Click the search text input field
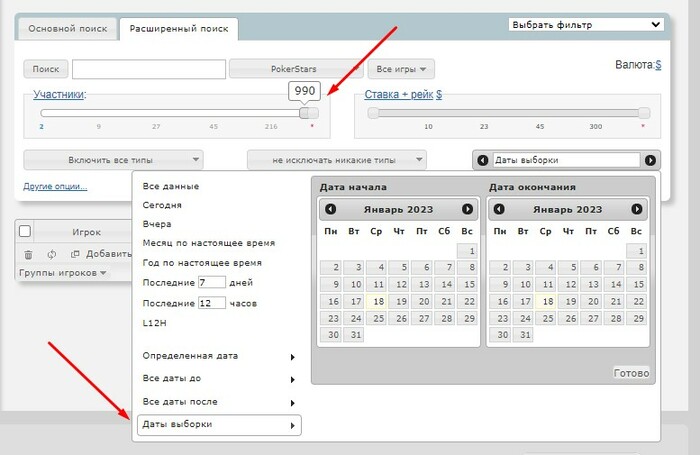700x455 pixels. pyautogui.click(x=149, y=69)
